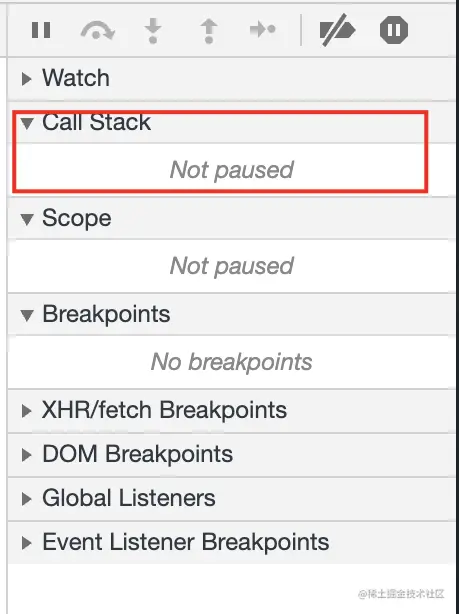Click the Call Stack header label
The width and height of the screenshot is (459, 614).
[x=96, y=122]
